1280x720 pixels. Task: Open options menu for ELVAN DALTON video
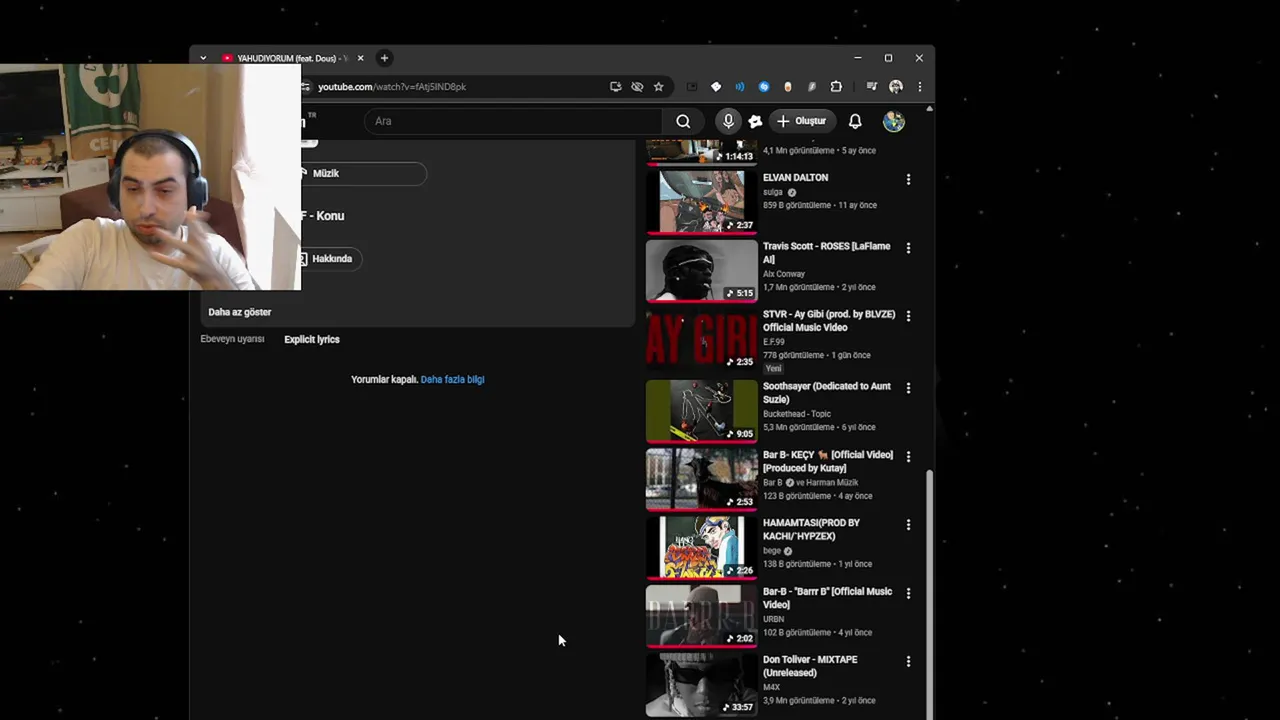click(908, 179)
